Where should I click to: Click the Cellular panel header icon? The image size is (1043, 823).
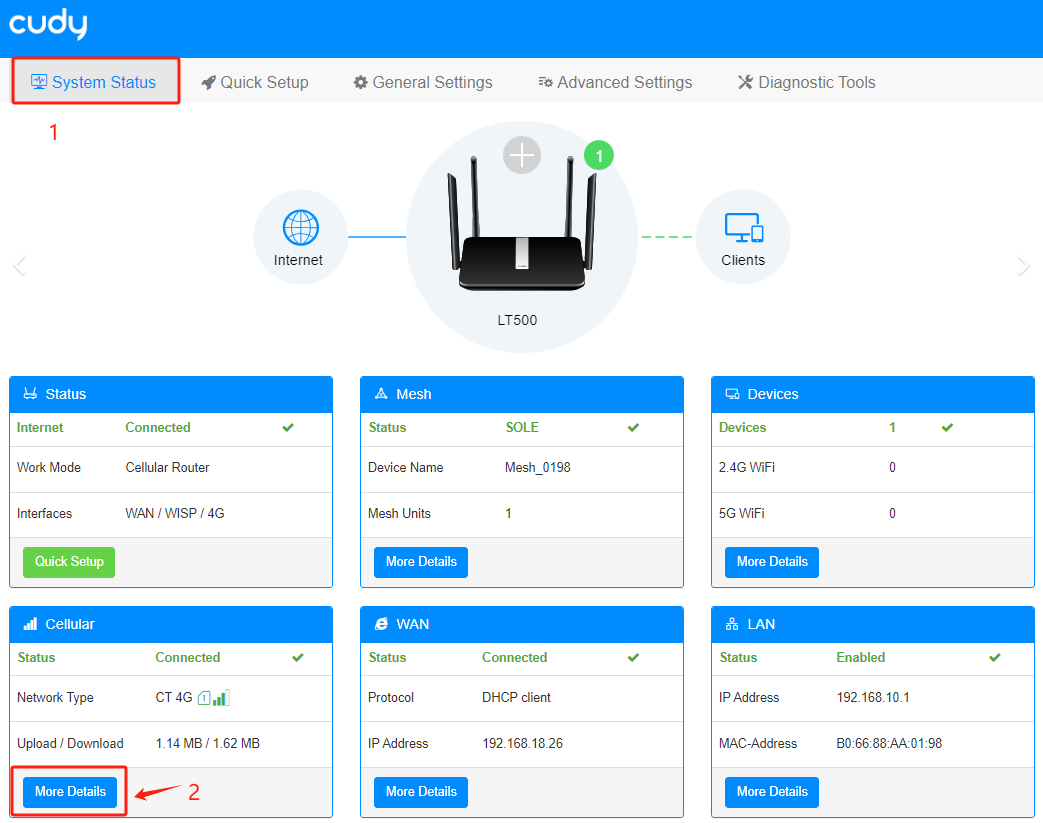point(30,624)
